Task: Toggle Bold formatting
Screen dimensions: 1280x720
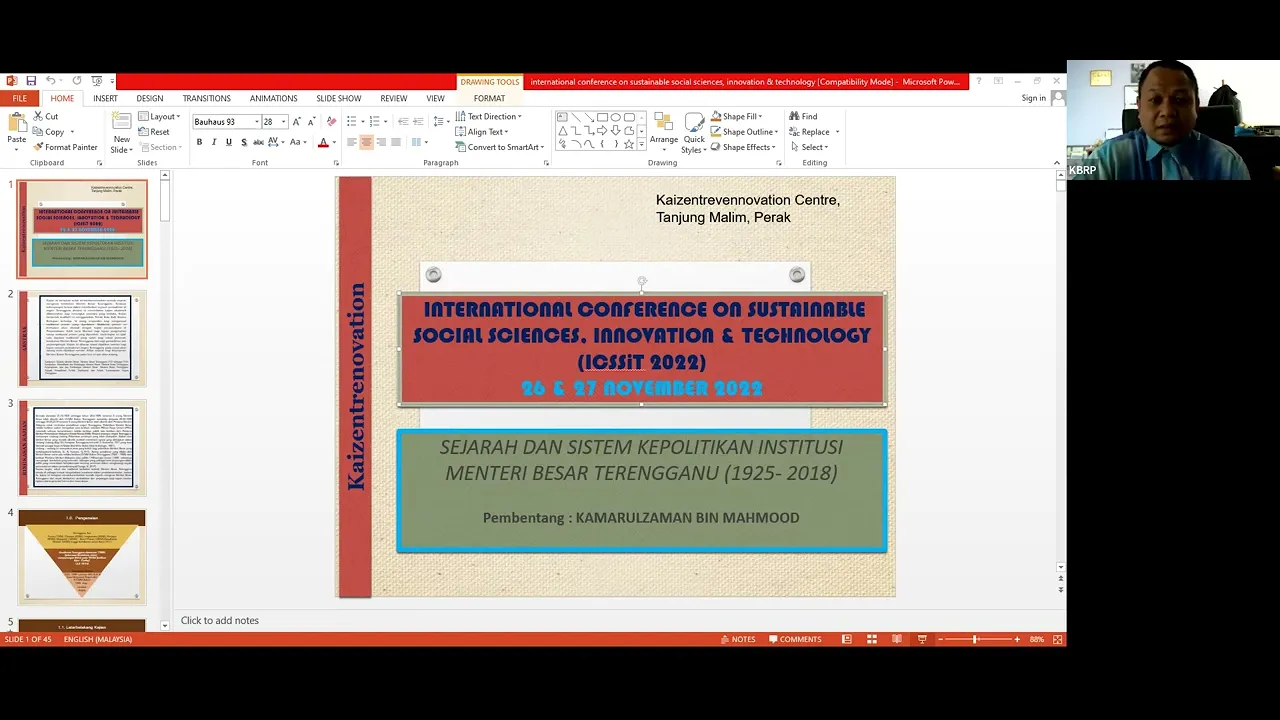Action: tap(199, 143)
